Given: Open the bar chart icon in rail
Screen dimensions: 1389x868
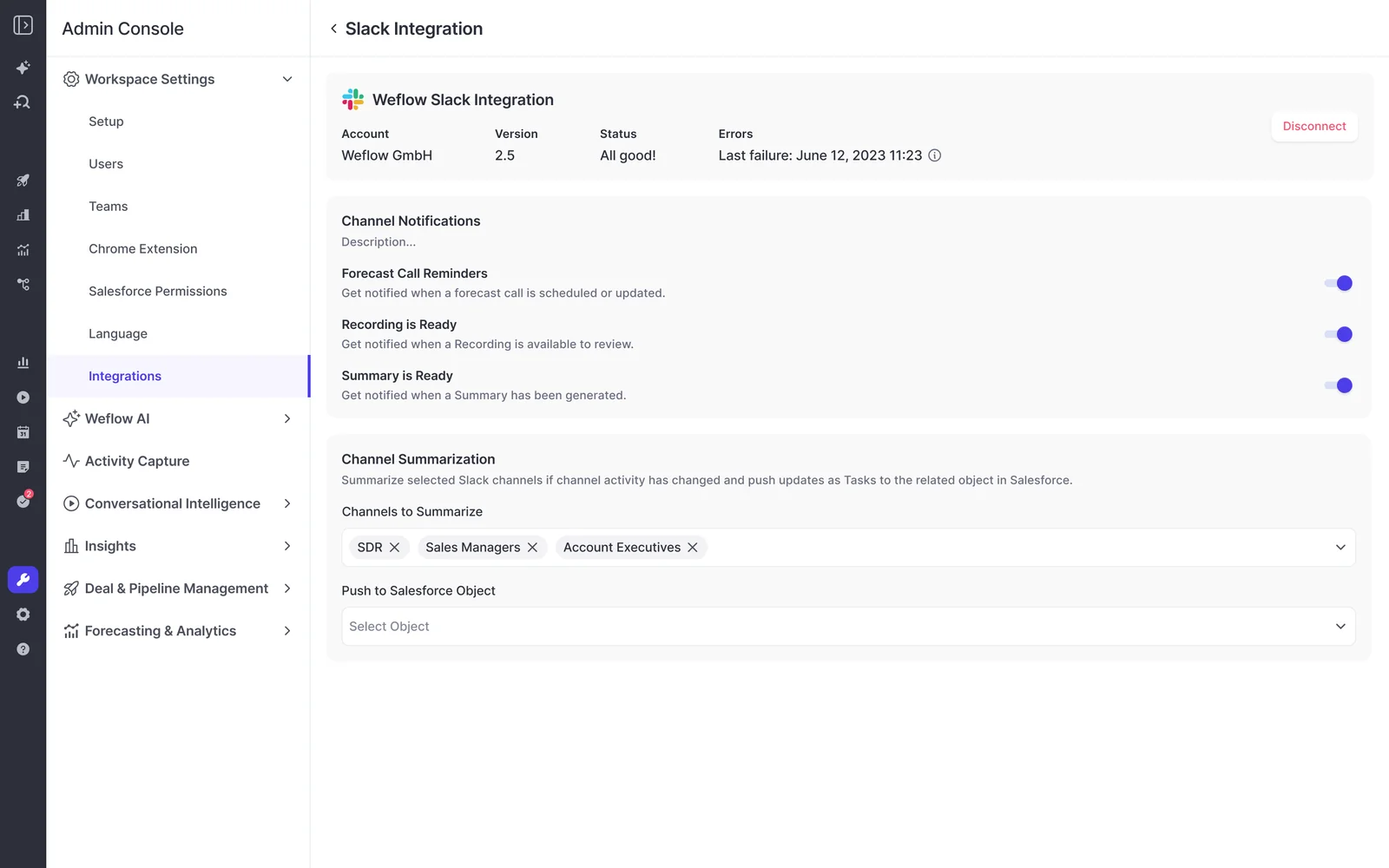Looking at the screenshot, I should pos(23,363).
